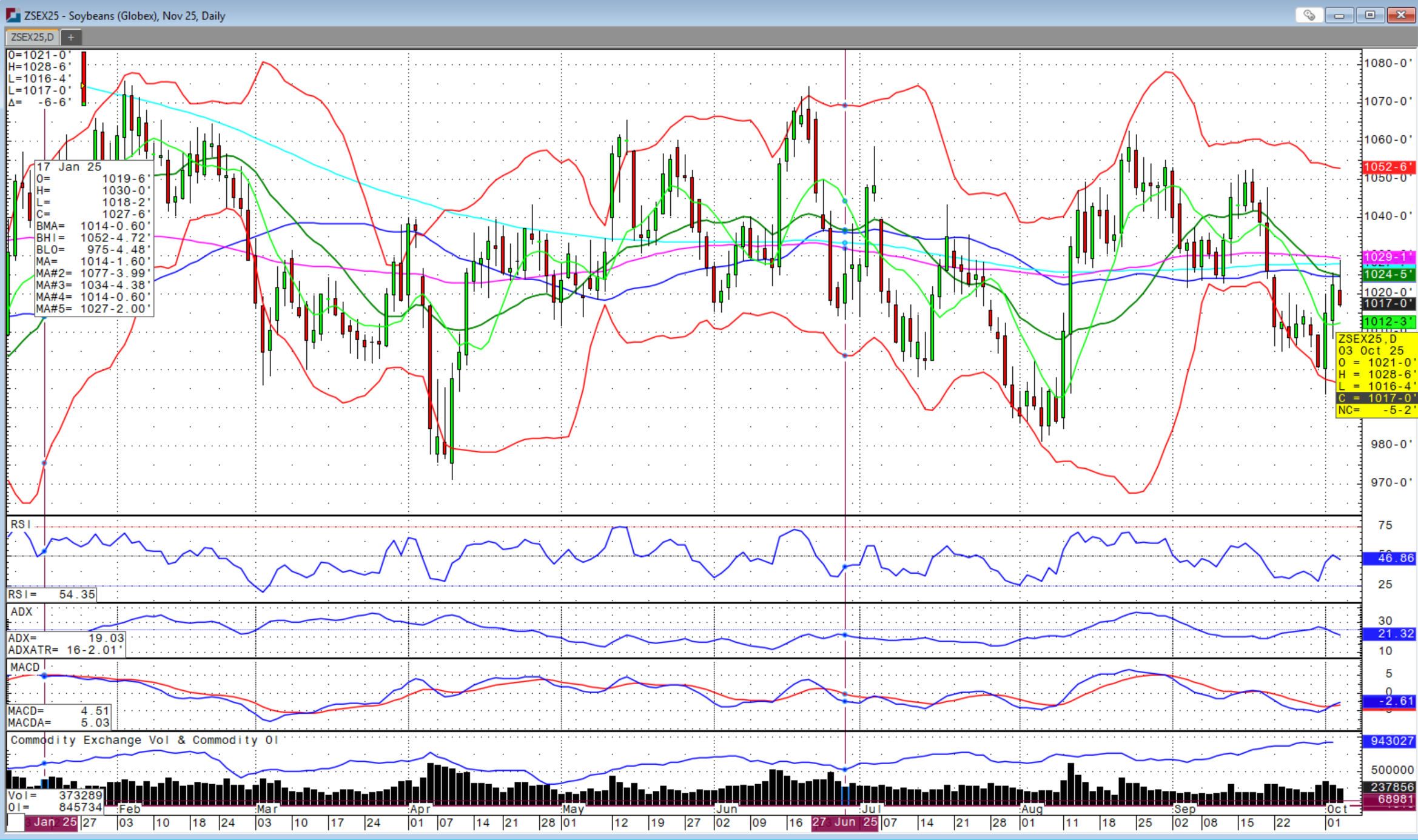The width and height of the screenshot is (1418, 840).
Task: Click the magenta 1029-1 moving average label
Action: click(1388, 257)
